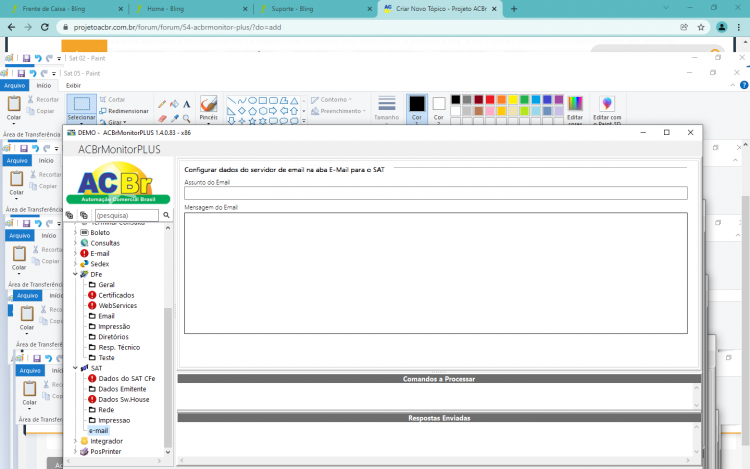Viewport: 750px width, 469px height.
Task: Choose the right arrow shape in Paint shapes
Action: 273,111
